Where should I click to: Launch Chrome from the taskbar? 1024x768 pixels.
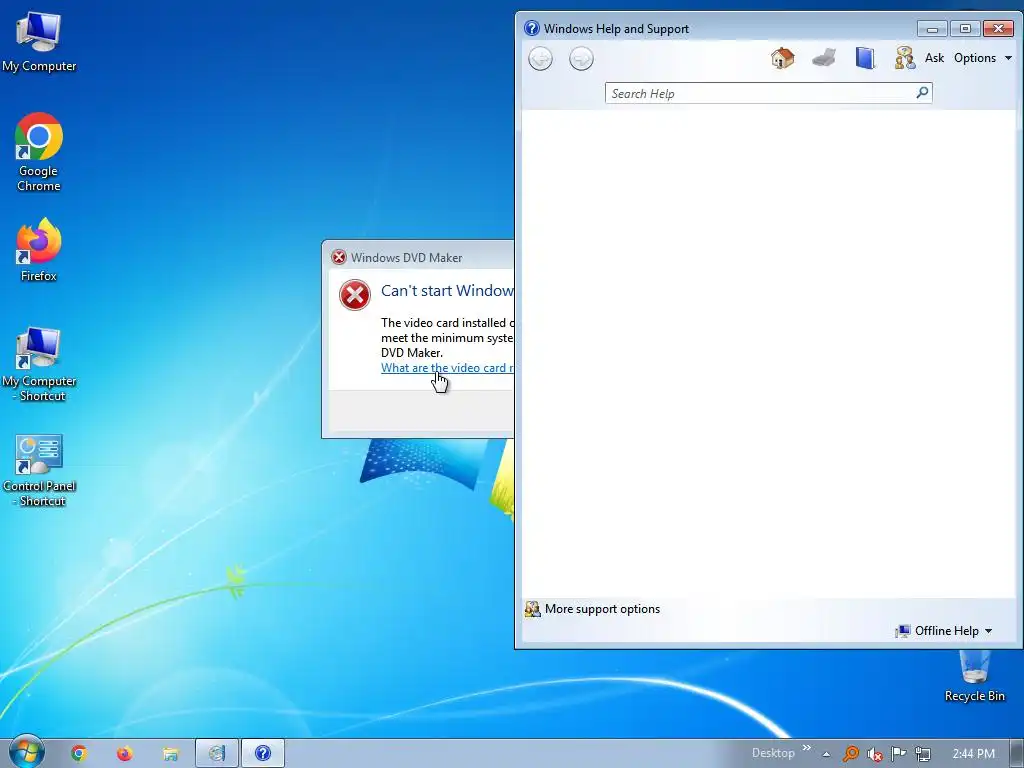(79, 754)
